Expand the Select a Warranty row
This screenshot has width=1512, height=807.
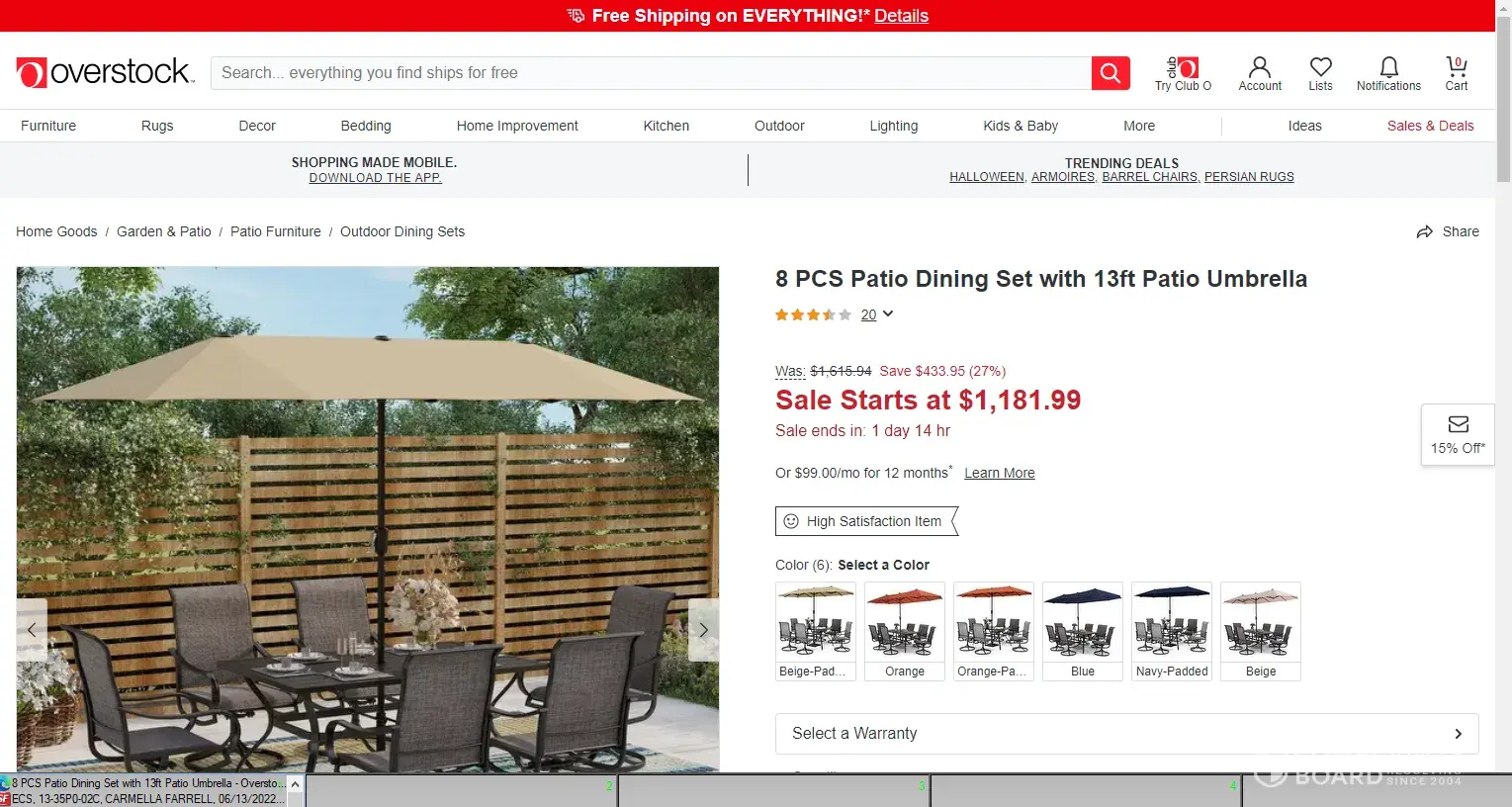(1126, 734)
